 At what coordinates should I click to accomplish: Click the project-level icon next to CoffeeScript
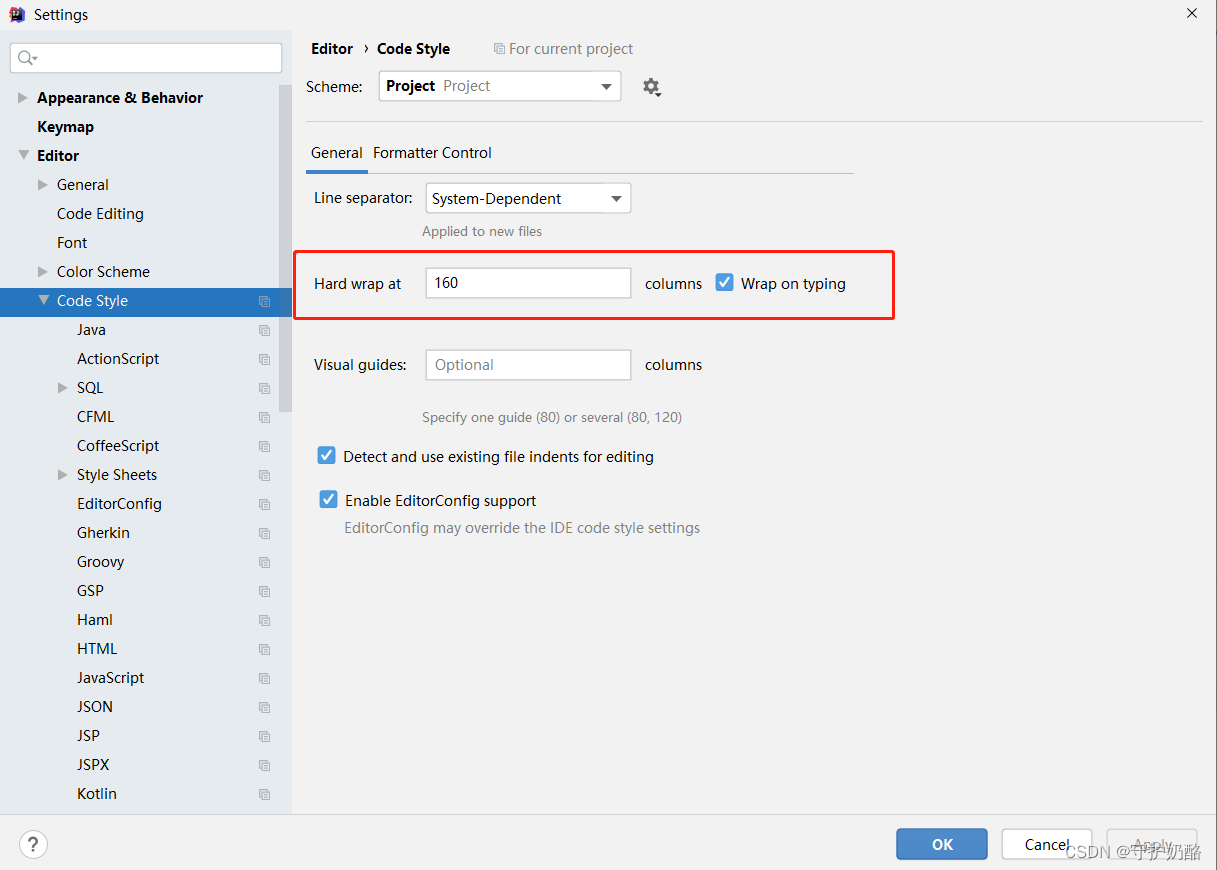coord(264,446)
